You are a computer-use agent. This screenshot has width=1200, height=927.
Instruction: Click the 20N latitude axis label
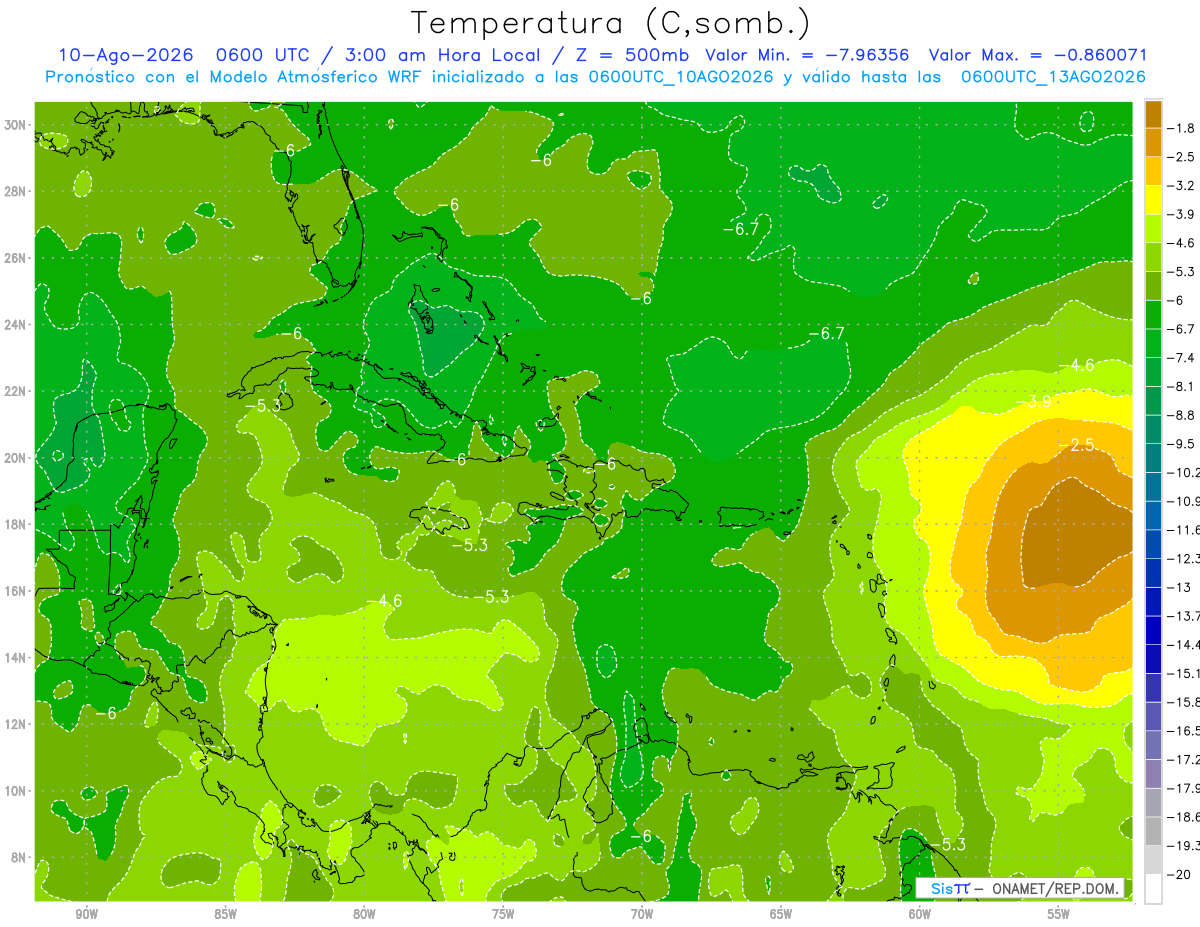14,458
